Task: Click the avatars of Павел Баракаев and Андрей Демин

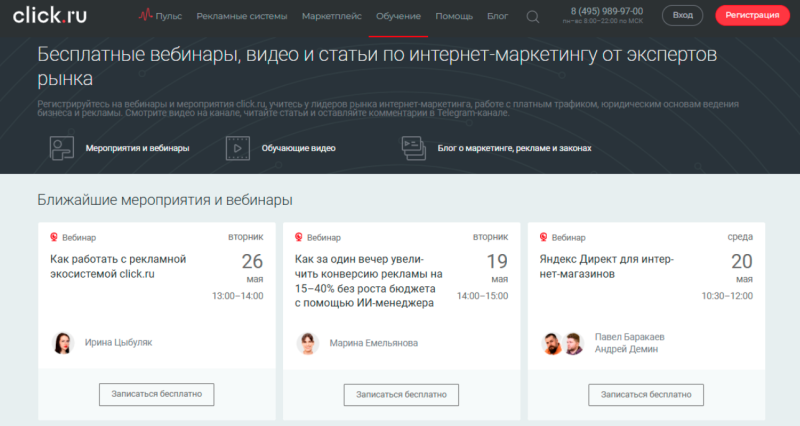Action: click(x=563, y=343)
